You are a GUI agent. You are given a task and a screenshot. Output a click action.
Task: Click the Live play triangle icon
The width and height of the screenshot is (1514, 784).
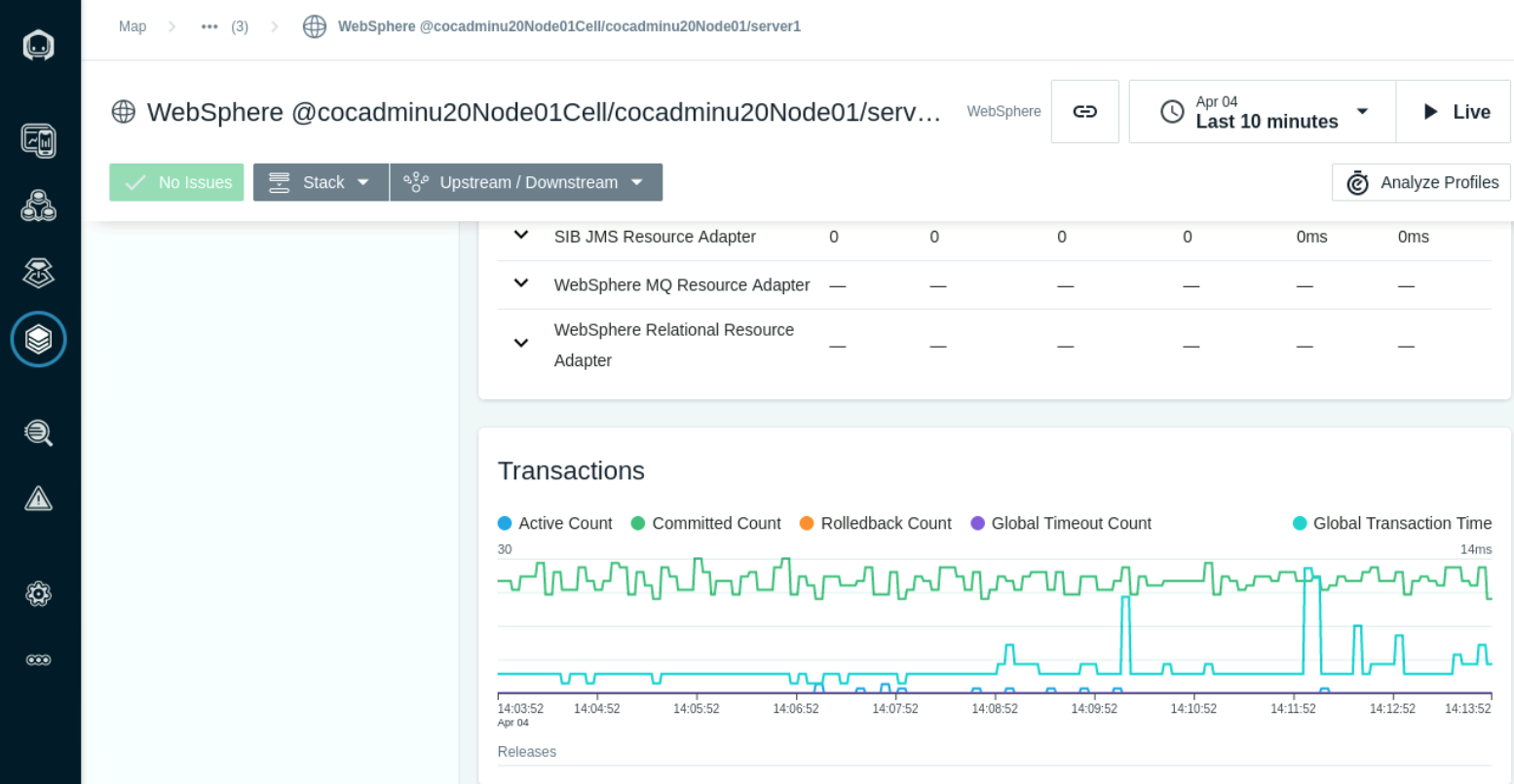coord(1430,111)
